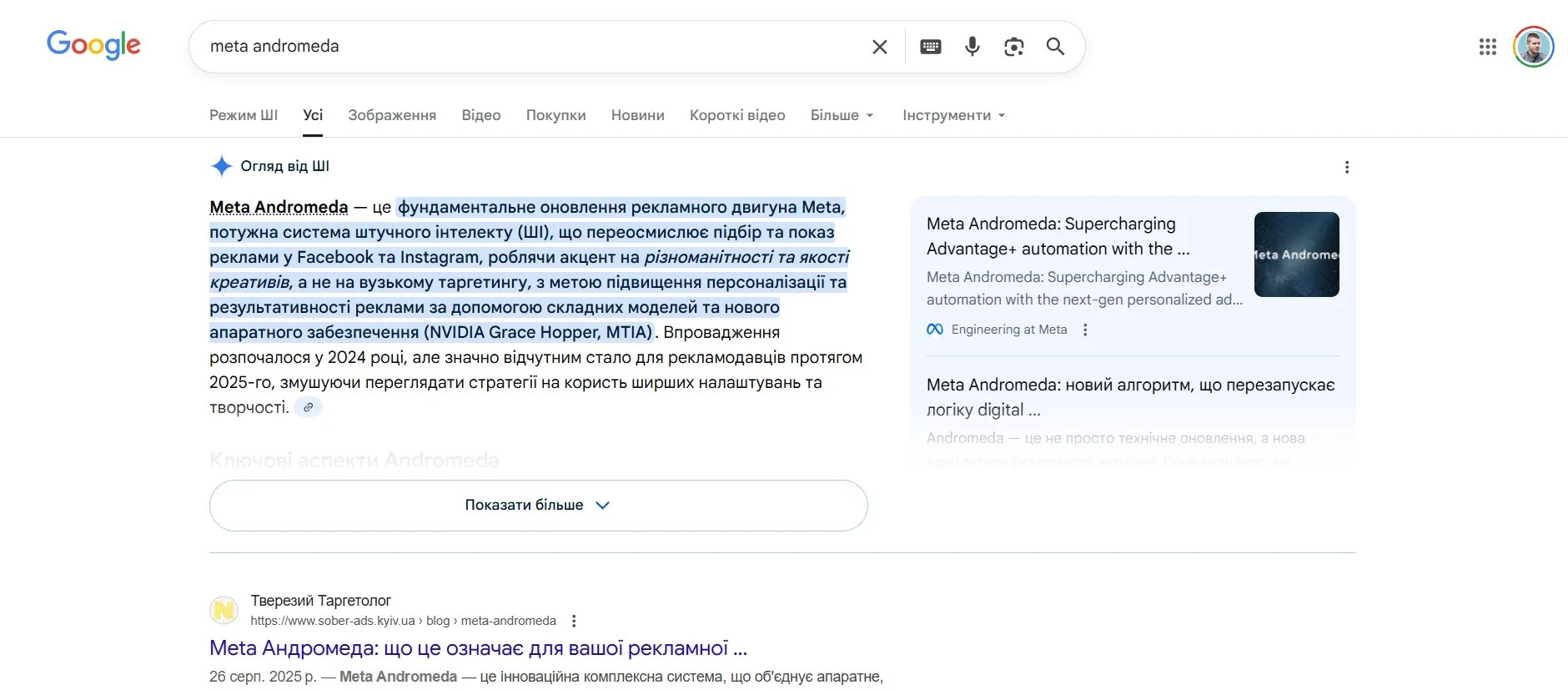Click the source link chip icon after творчості
This screenshot has width=1568, height=690.
[x=308, y=407]
